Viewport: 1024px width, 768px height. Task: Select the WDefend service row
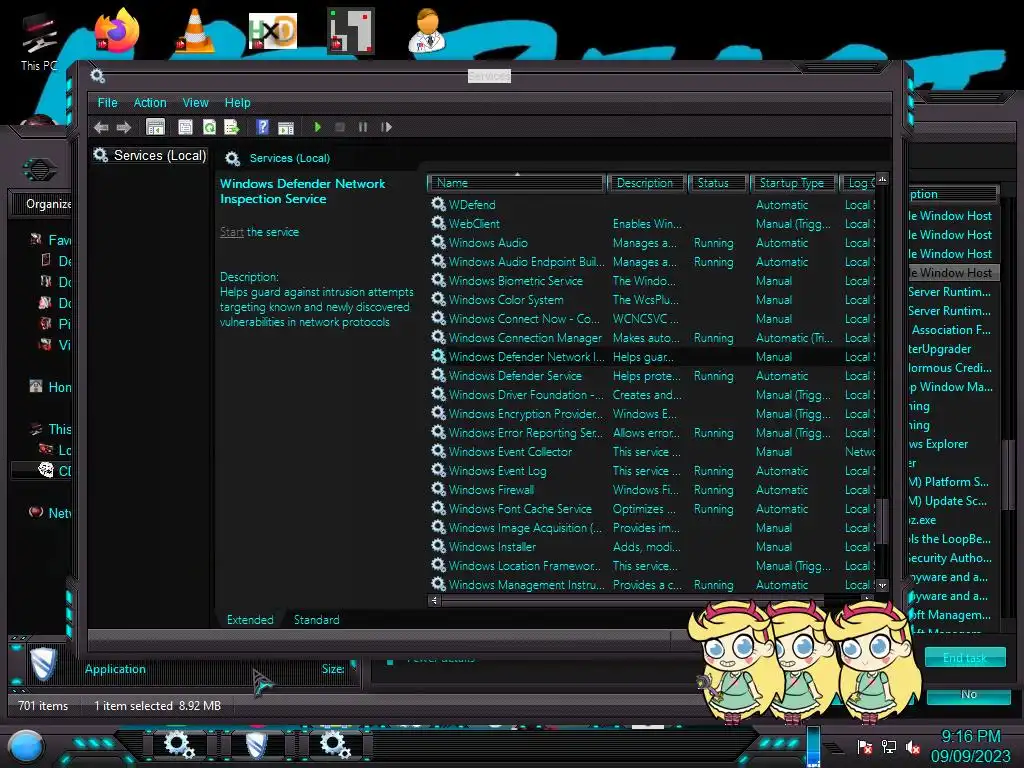[x=652, y=205]
